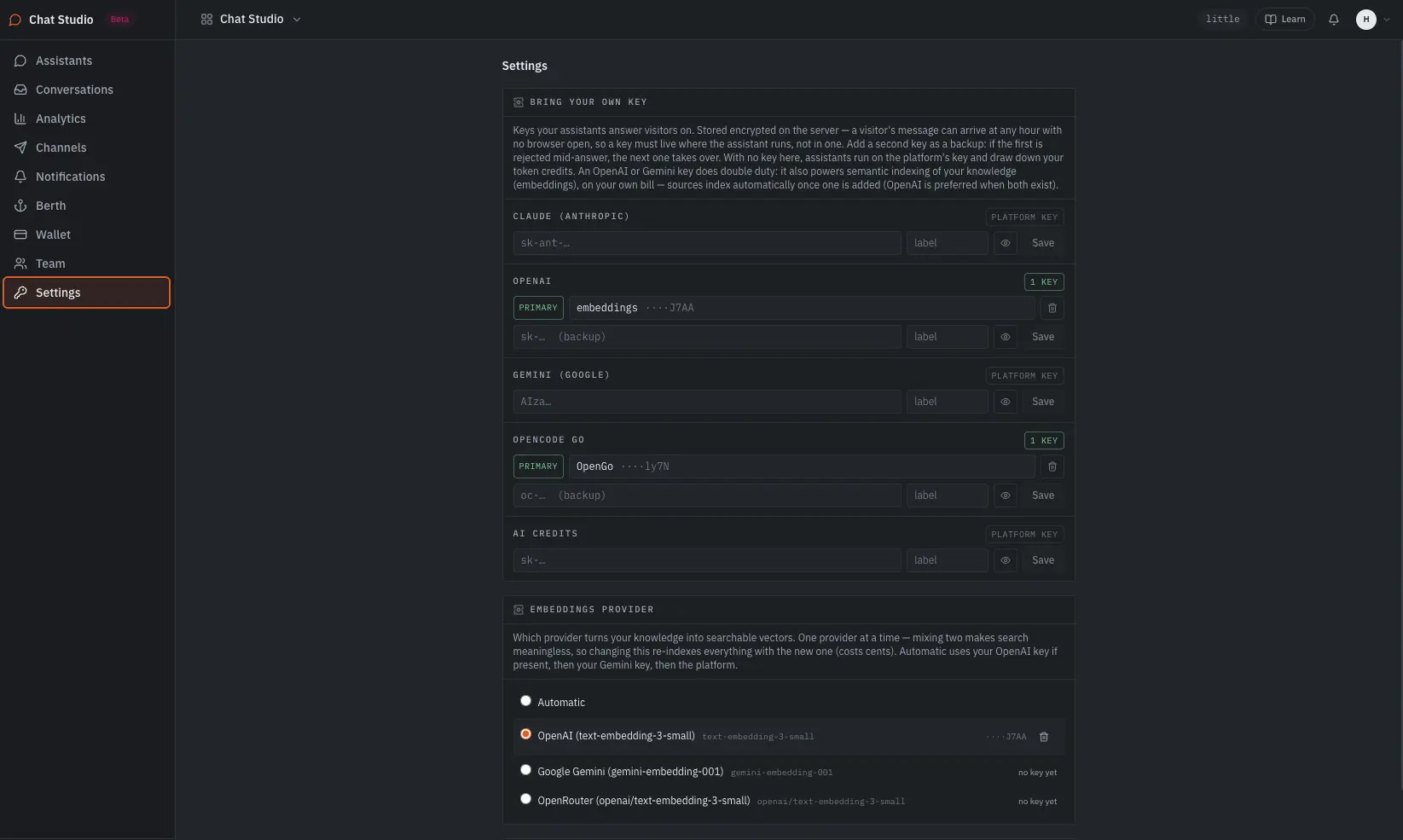Save the OpenAI backup key

tap(1043, 337)
